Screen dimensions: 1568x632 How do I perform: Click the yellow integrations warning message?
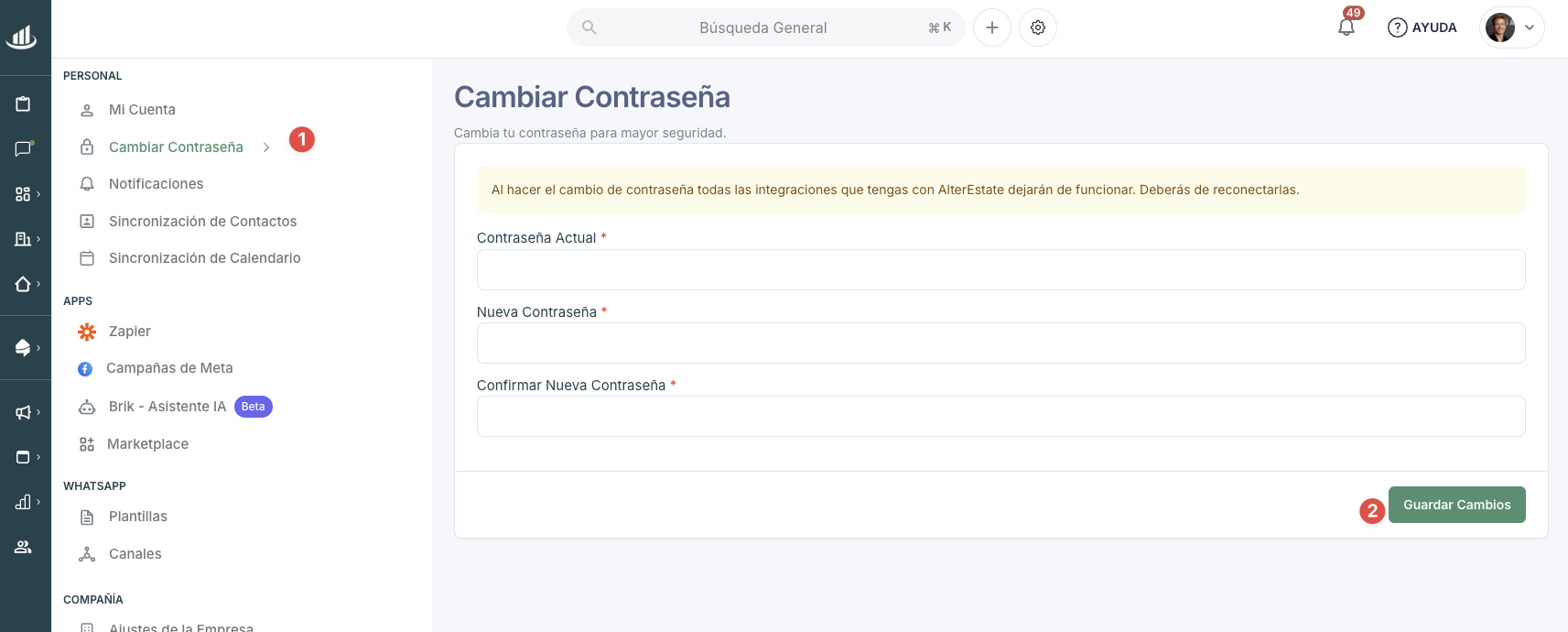pos(1000,190)
